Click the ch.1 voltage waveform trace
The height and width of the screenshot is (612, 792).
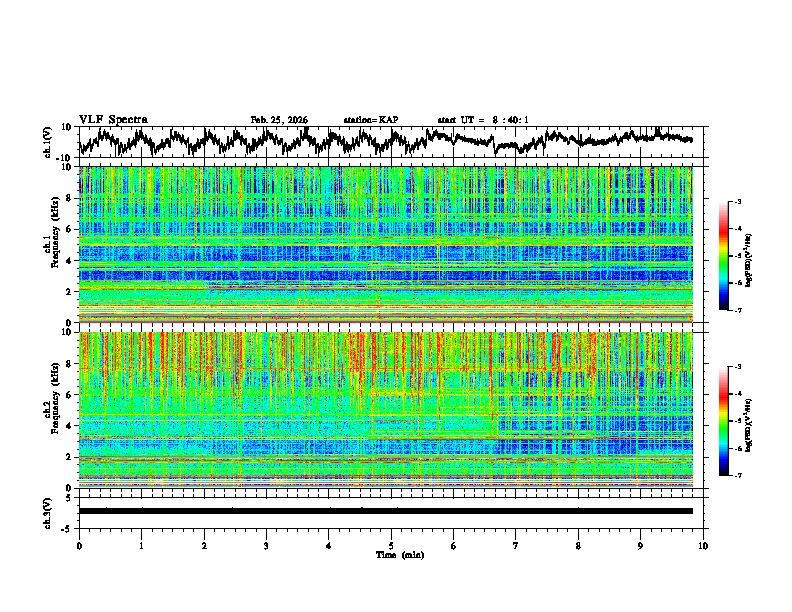point(385,141)
